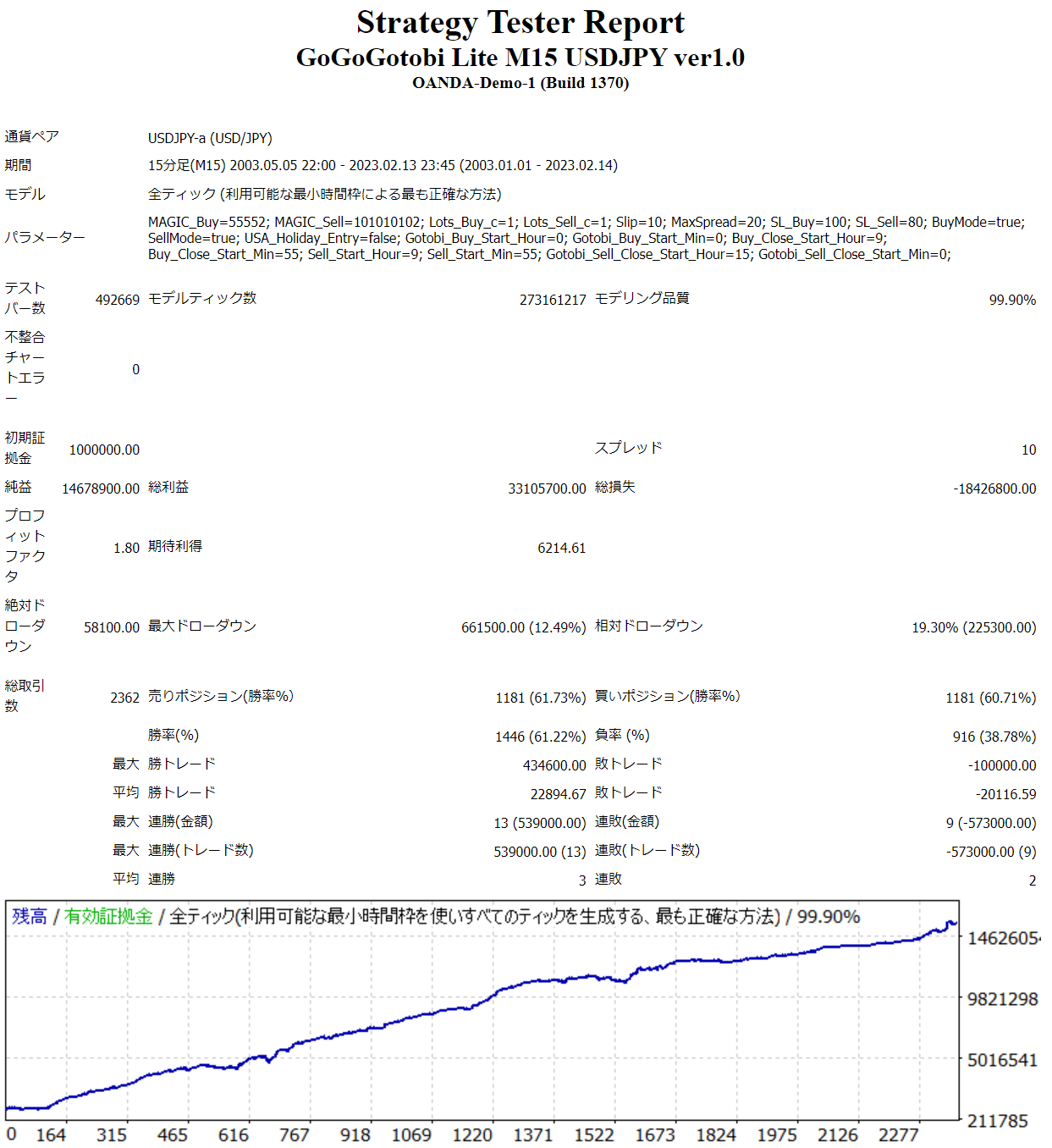Click consecutive losses 9 (-573000.00)
The height and width of the screenshot is (1148, 1052).
[x=991, y=823]
